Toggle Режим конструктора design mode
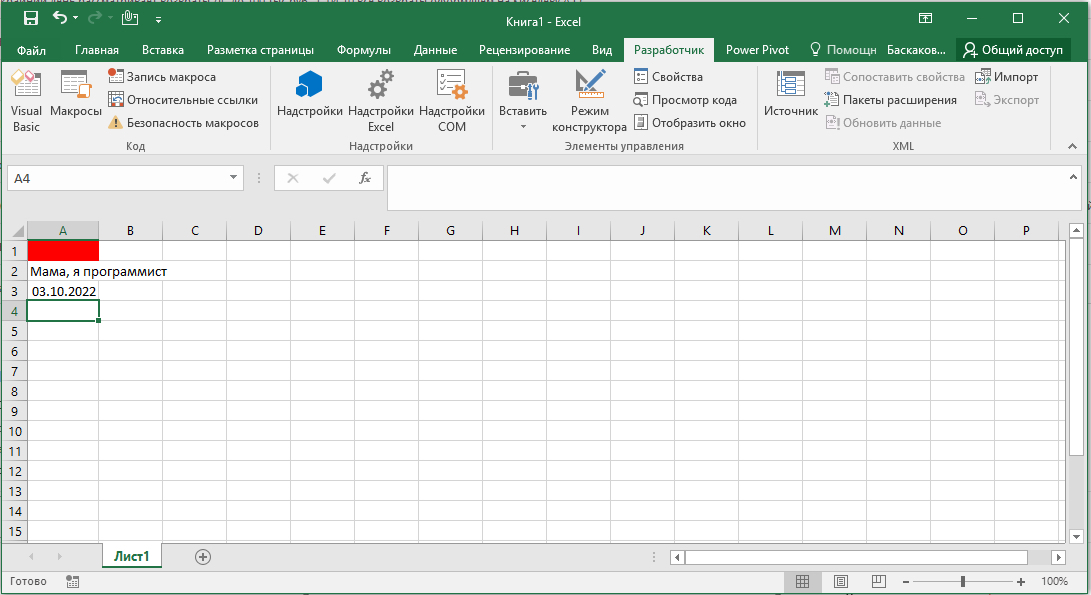The width and height of the screenshot is (1091, 595). (x=589, y=101)
